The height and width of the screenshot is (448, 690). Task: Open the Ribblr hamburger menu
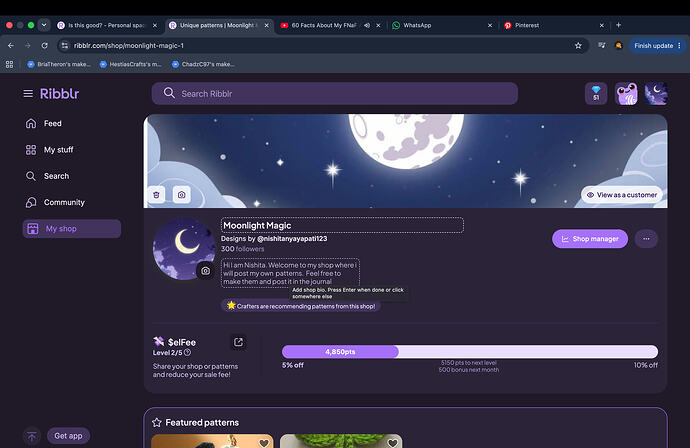[x=28, y=93]
